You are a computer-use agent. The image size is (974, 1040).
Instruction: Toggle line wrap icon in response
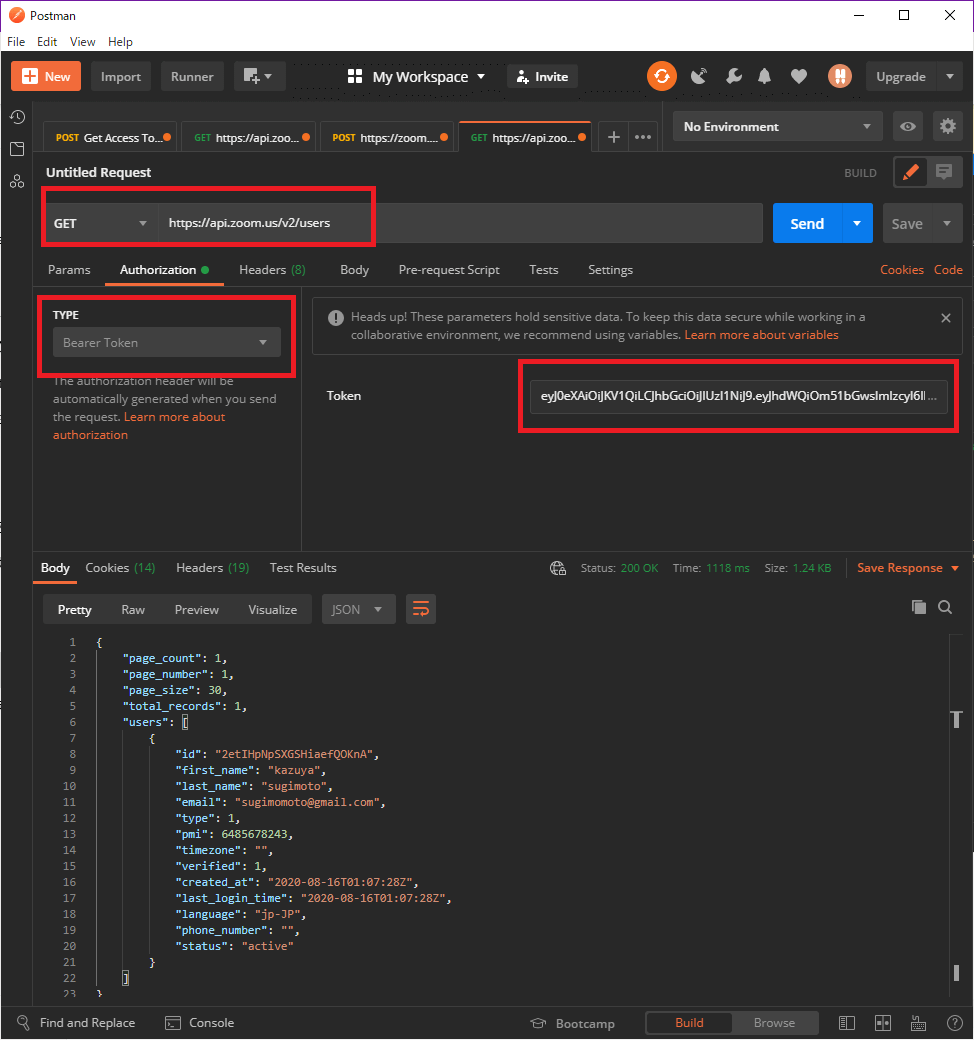(x=421, y=609)
